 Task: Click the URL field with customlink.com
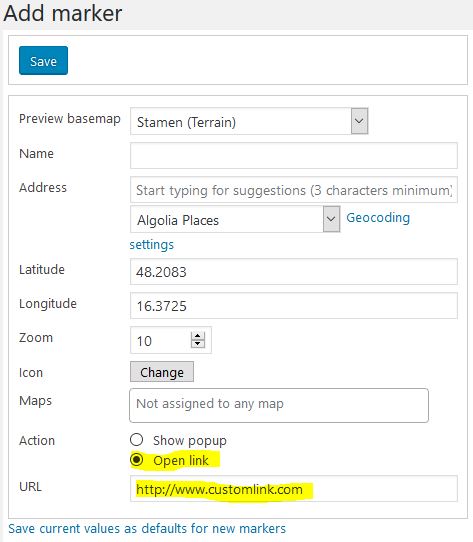[294, 489]
